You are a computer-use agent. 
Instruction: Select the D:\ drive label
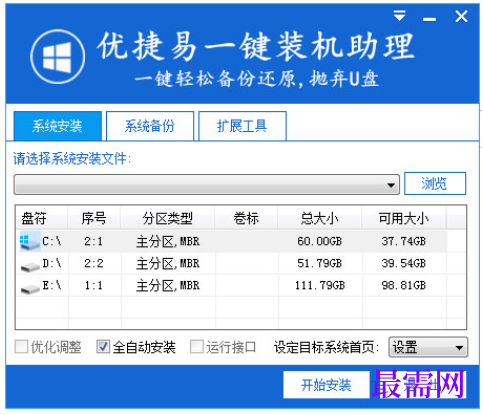tap(52, 263)
